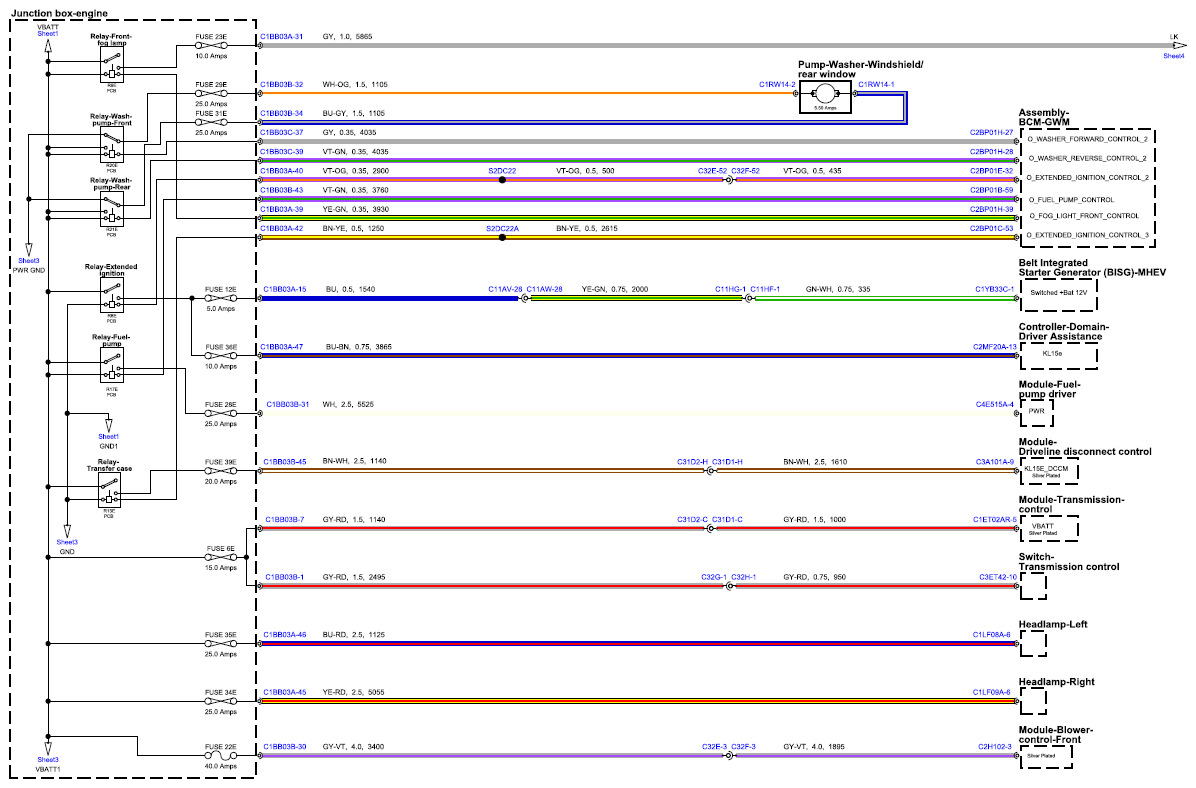Select the FUSE 39E fuse symbol
1196x788 pixels.
220,471
